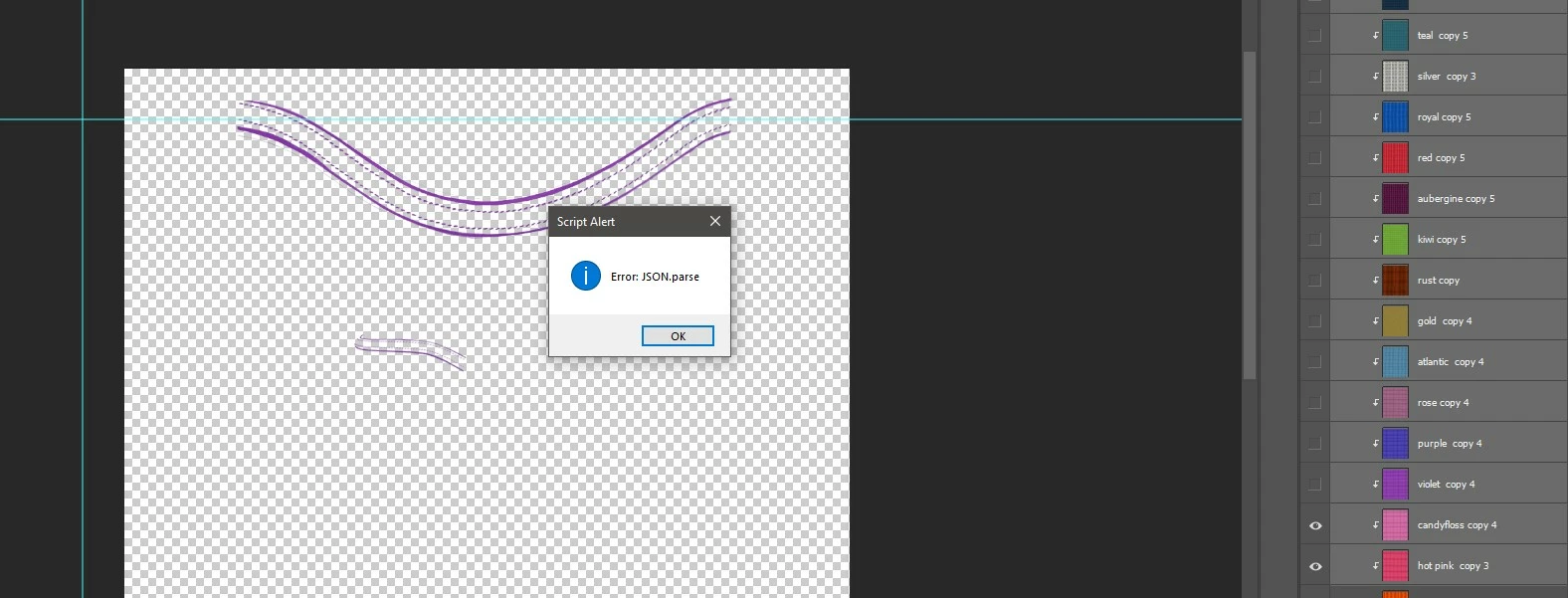Hide the hot pink copy 3 layer
Viewport: 1568px width, 598px height.
[1315, 565]
